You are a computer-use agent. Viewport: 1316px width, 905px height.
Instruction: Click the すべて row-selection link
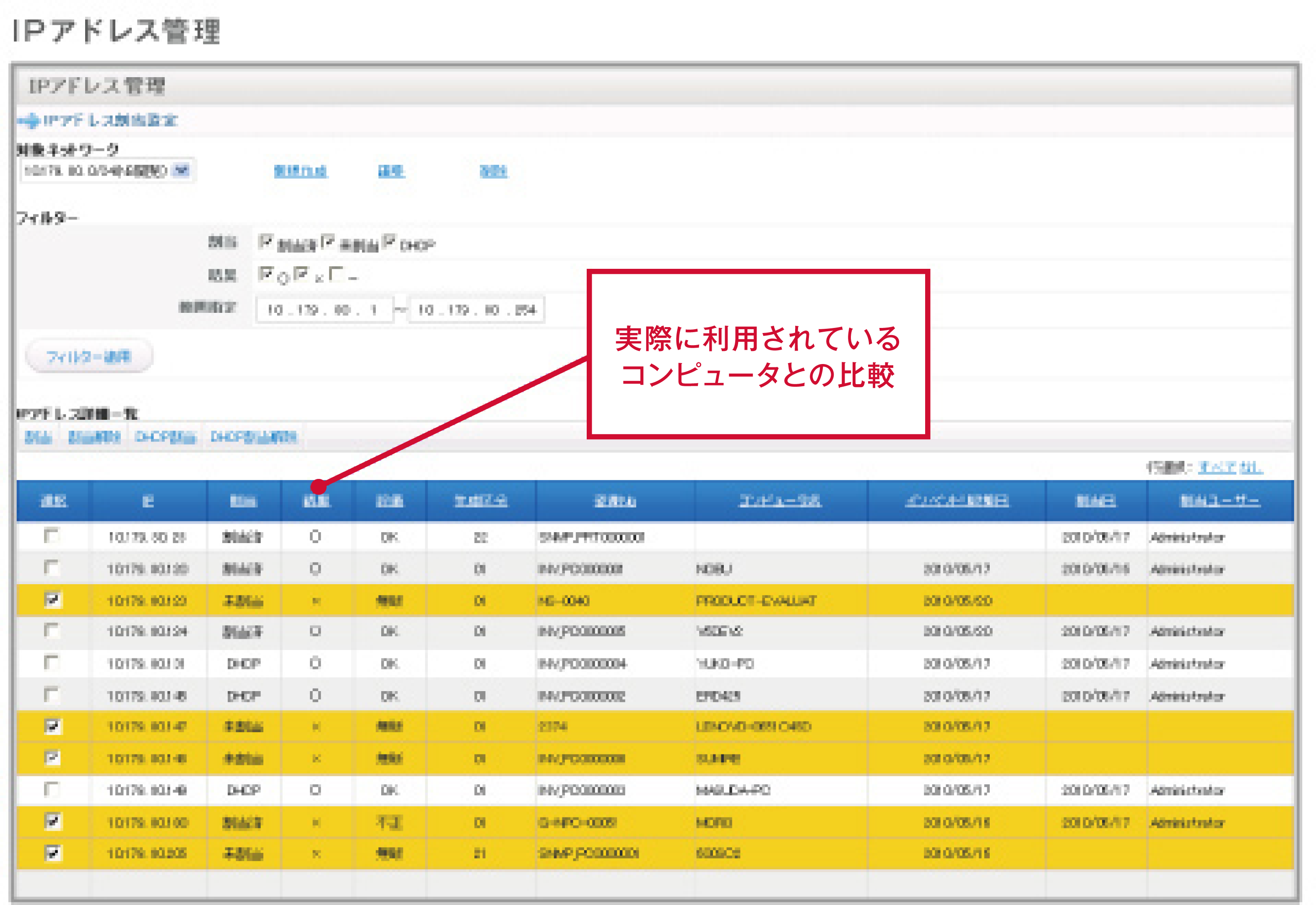tap(1217, 467)
